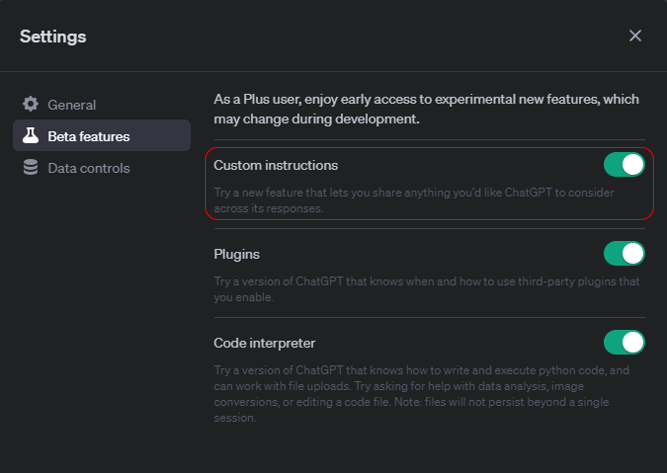667x473 pixels.
Task: Click the Beta features flask icon
Action: coord(31,136)
